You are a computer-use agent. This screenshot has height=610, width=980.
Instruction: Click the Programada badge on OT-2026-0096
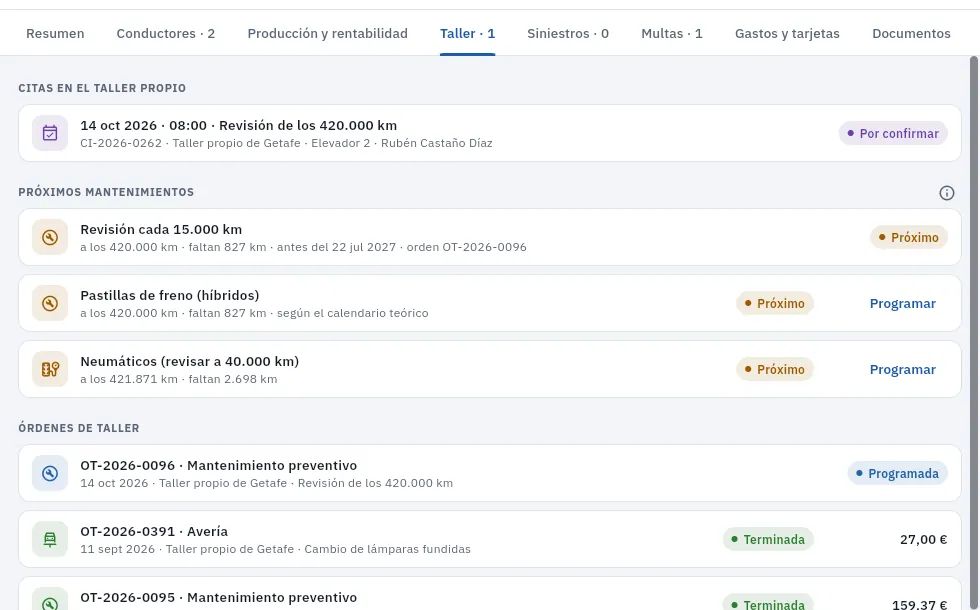[x=898, y=473]
